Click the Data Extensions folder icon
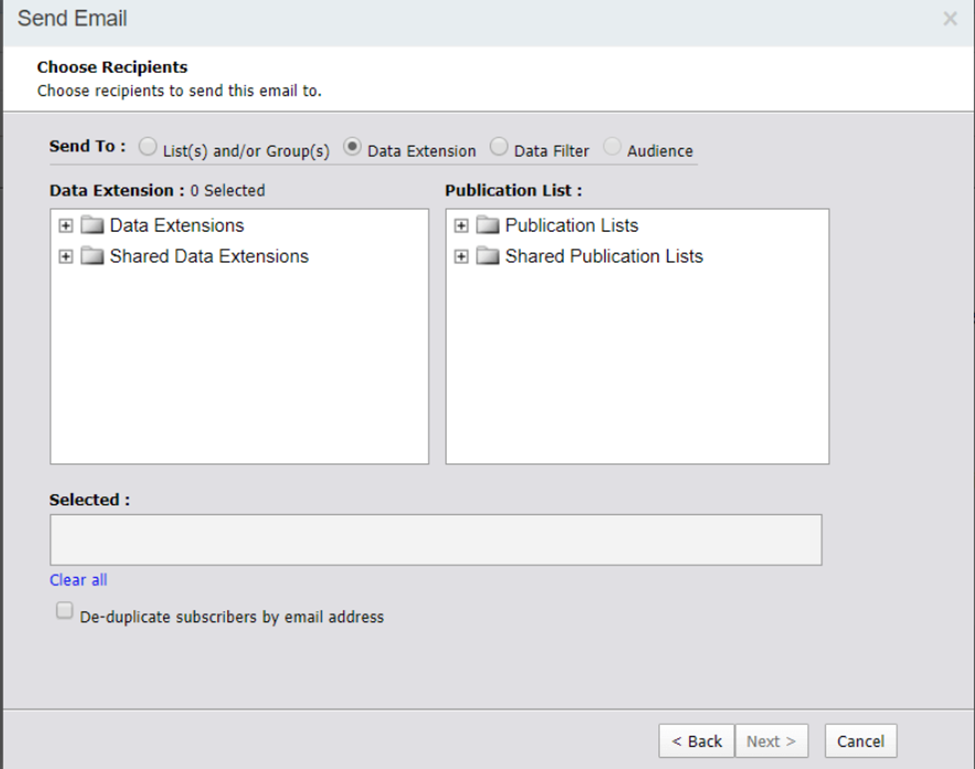This screenshot has height=769, width=975. click(93, 226)
